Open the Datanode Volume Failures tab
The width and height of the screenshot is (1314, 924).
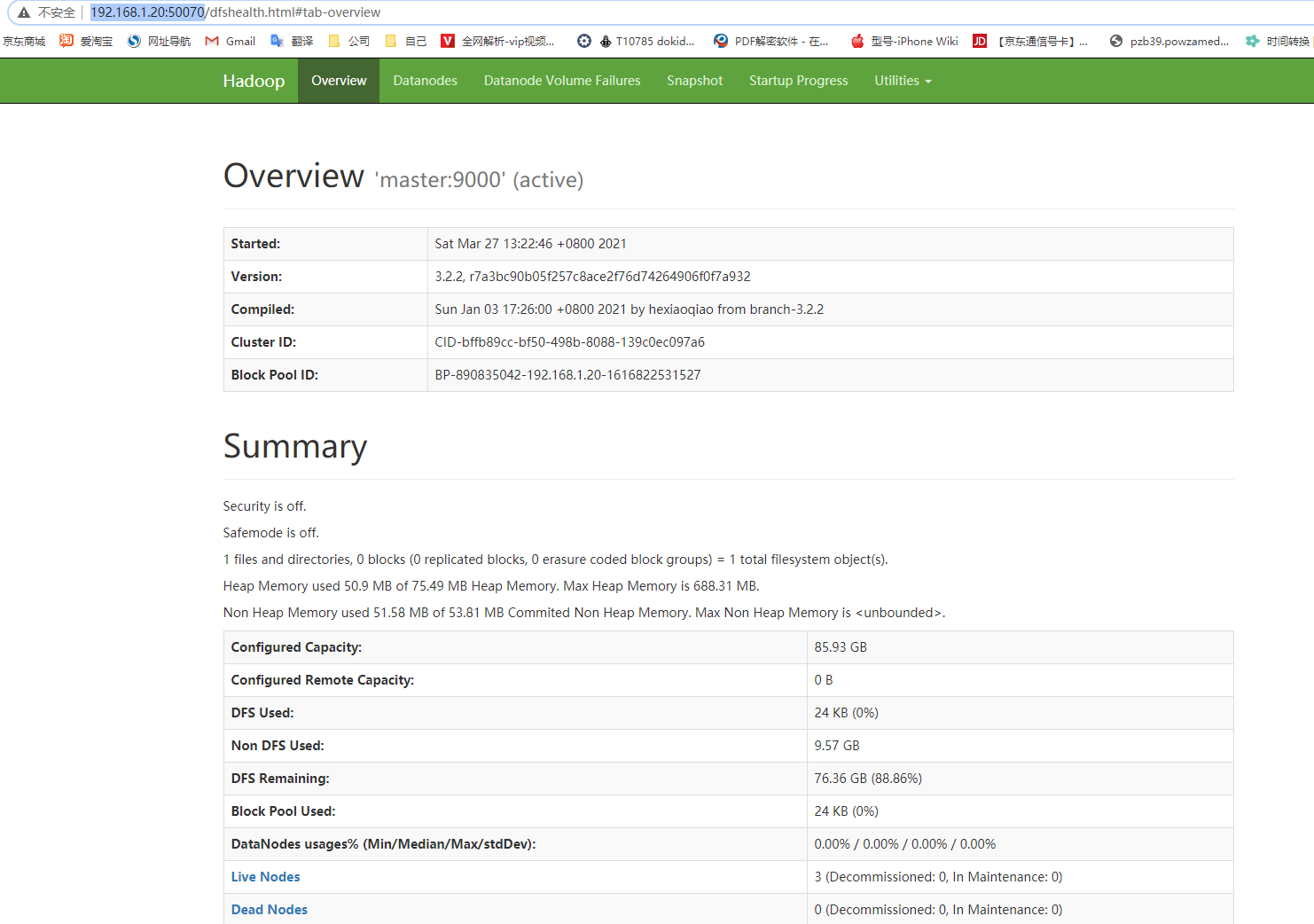(x=562, y=81)
